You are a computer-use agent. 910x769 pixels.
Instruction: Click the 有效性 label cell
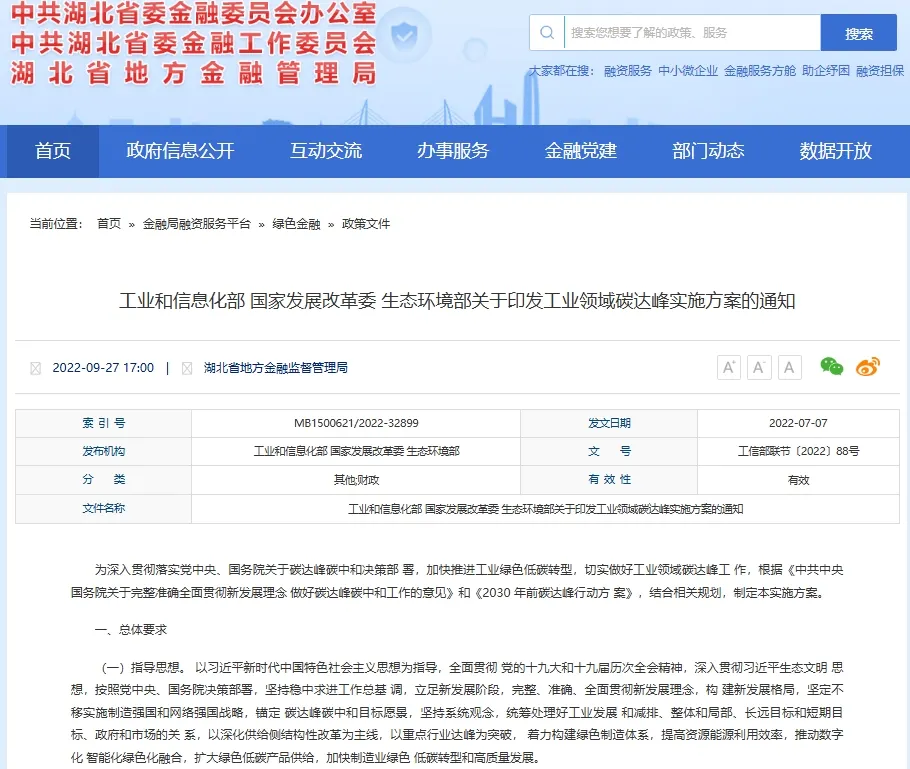[609, 479]
